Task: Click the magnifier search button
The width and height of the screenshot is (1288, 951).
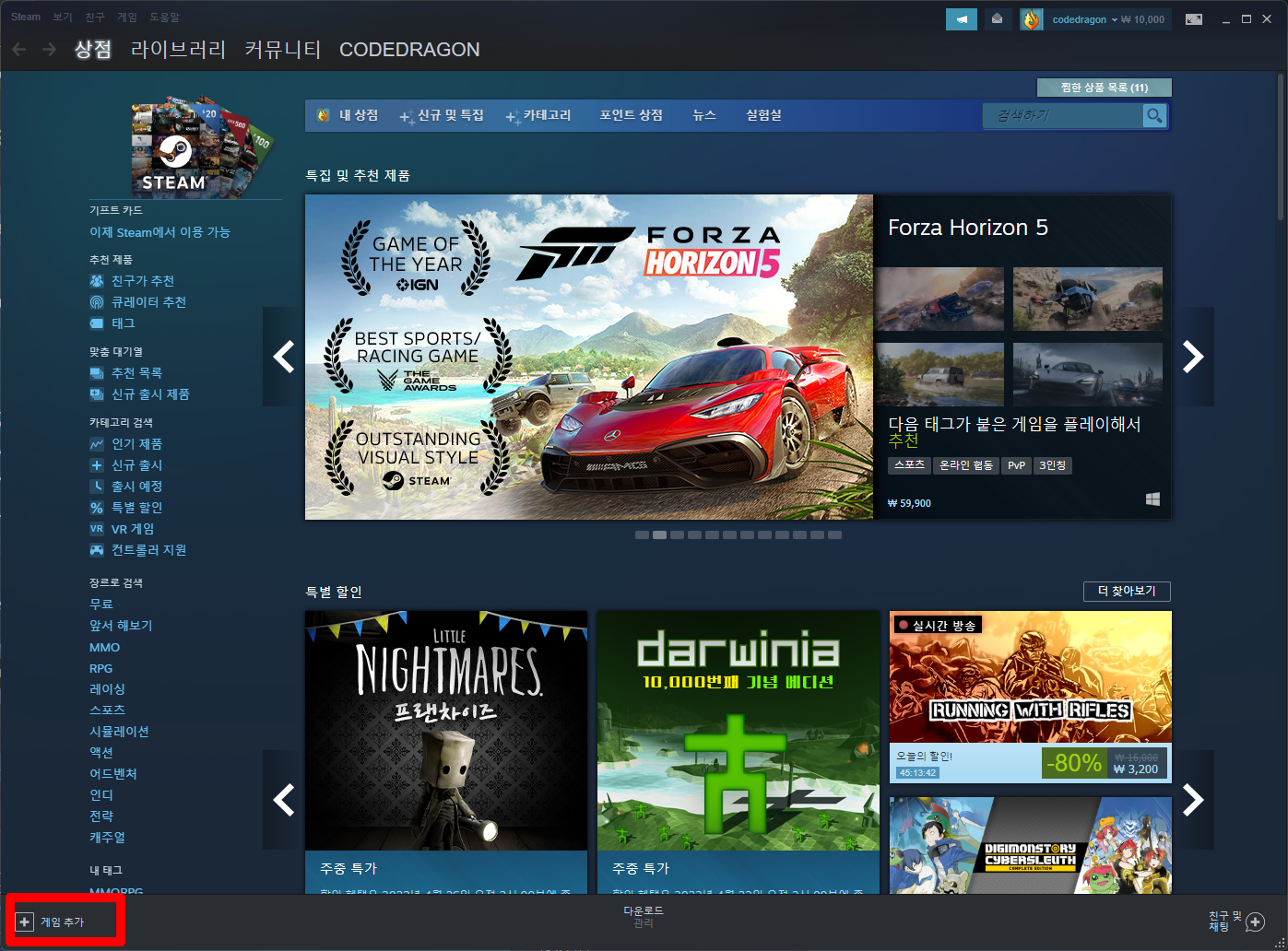Action: coord(1154,115)
